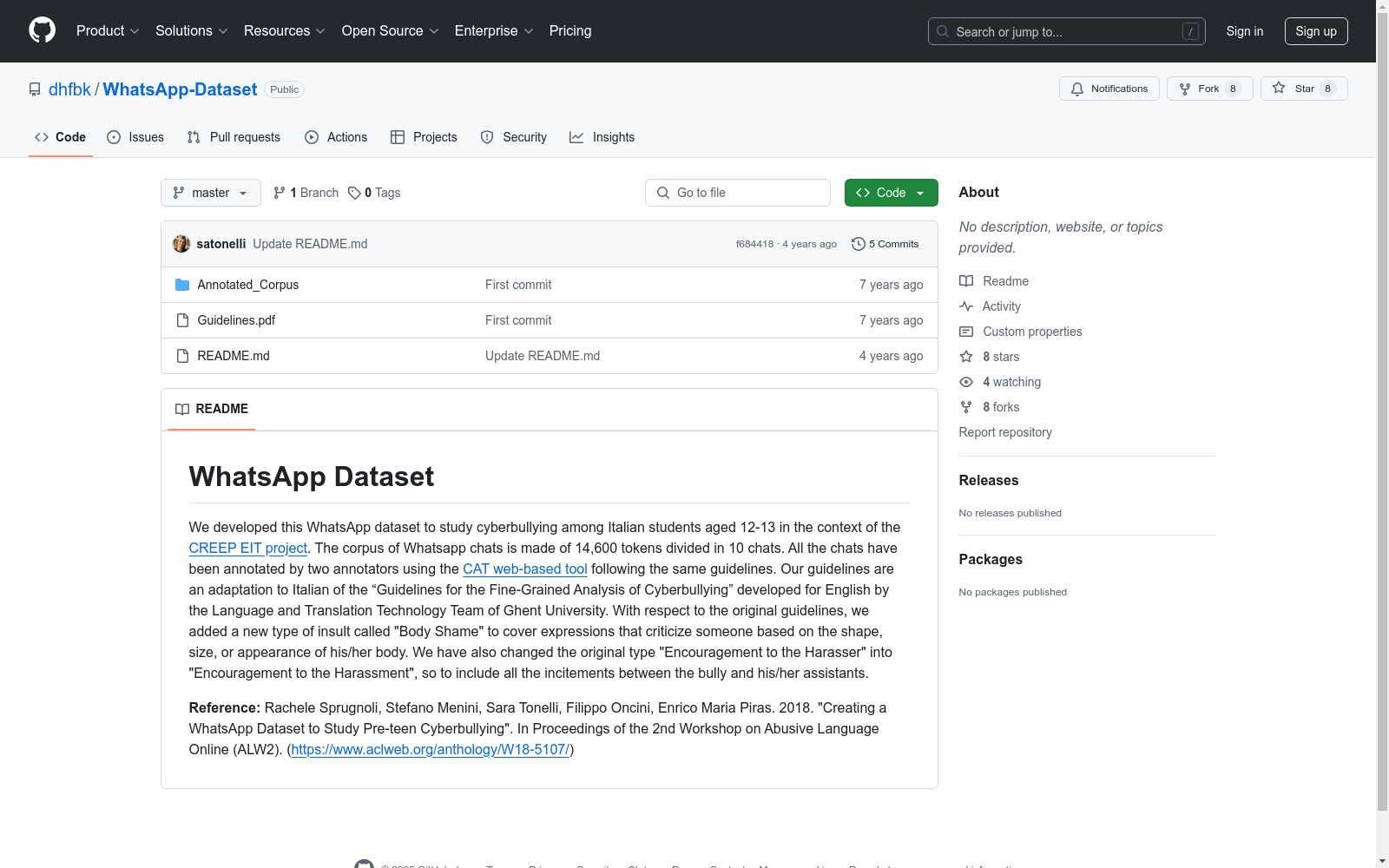The image size is (1389, 868).
Task: Switch to the Issues tab
Action: pyautogui.click(x=135, y=137)
